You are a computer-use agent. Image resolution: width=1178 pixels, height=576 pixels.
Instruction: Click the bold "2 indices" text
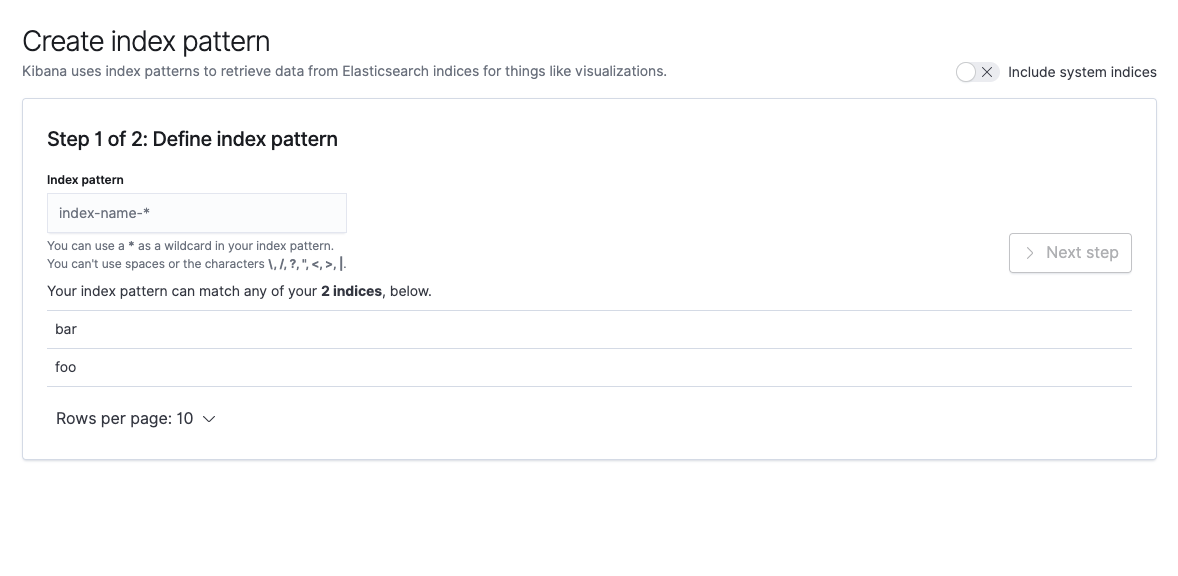(351, 291)
